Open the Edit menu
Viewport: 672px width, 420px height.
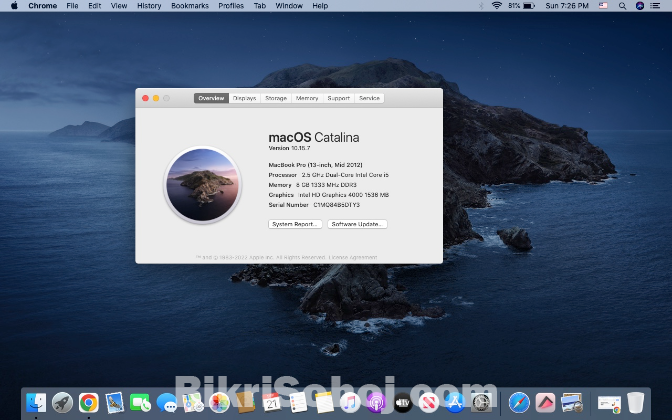[x=95, y=6]
